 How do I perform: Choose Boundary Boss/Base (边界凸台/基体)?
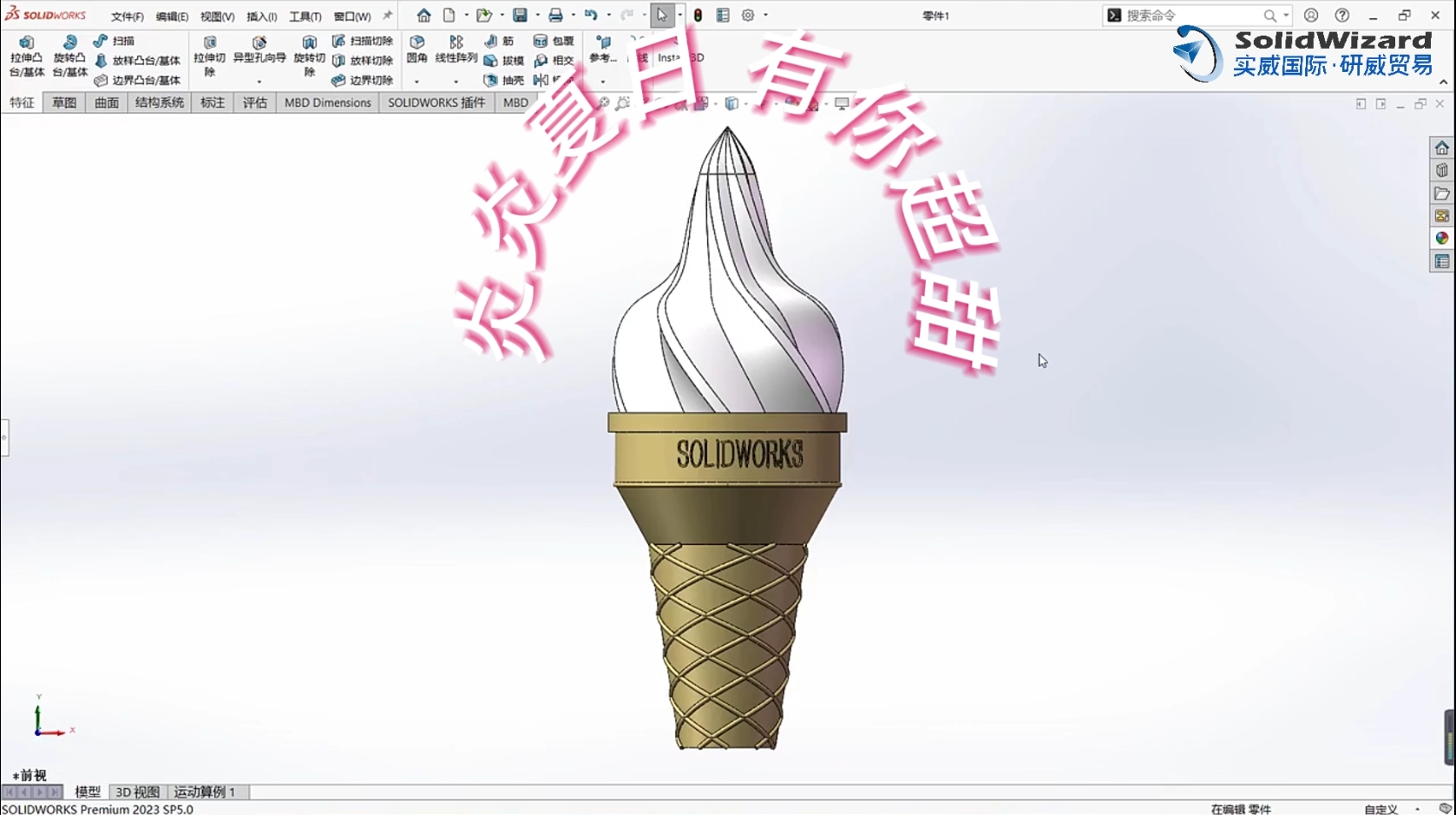coord(137,80)
